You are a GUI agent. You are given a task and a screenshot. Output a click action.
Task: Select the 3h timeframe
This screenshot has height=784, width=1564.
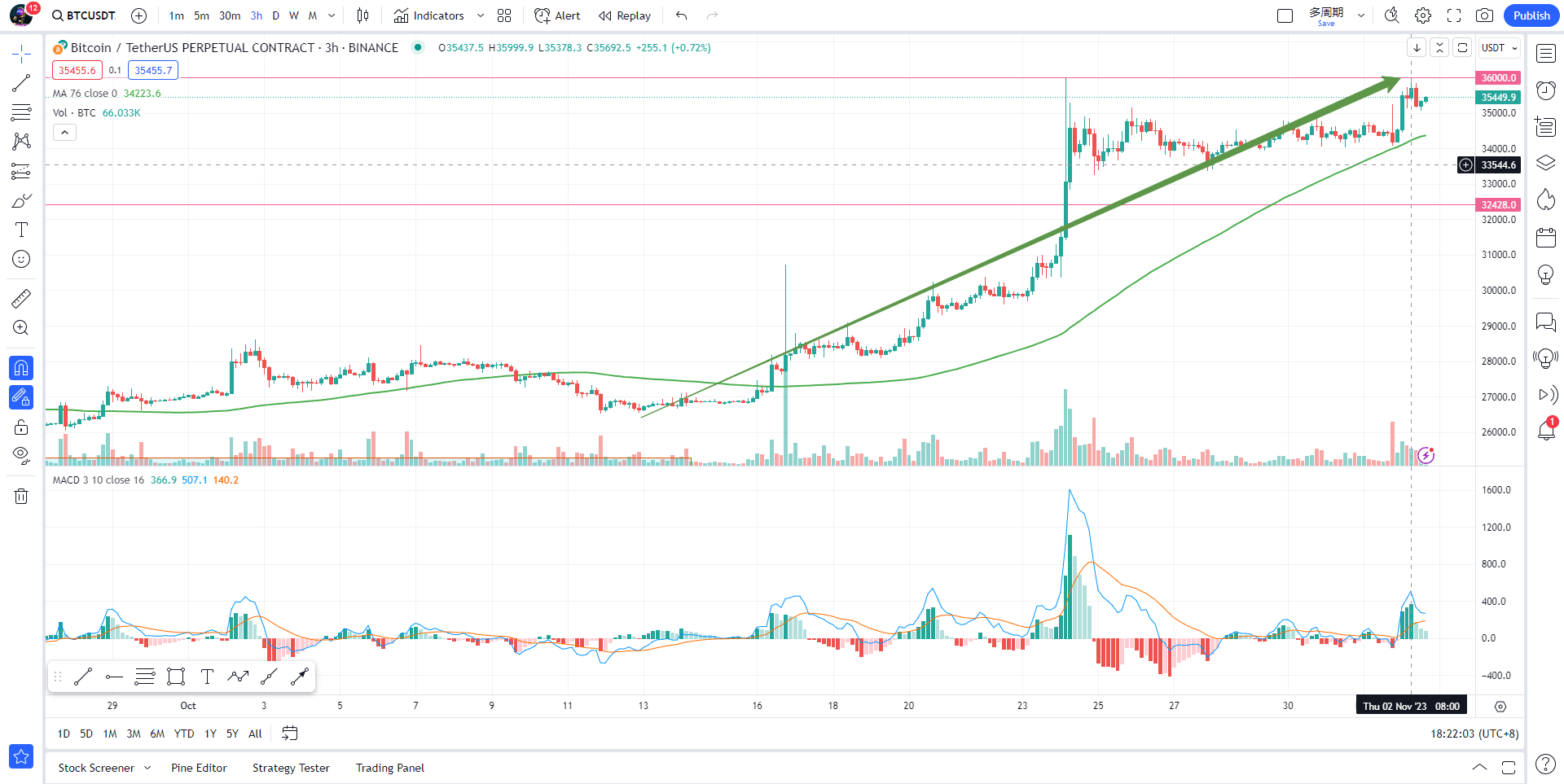[257, 15]
